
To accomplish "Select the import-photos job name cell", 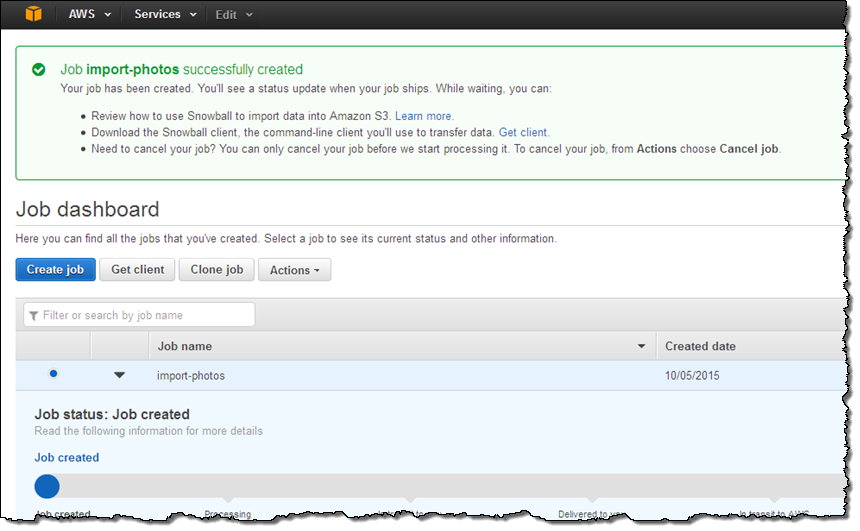I will [x=191, y=376].
